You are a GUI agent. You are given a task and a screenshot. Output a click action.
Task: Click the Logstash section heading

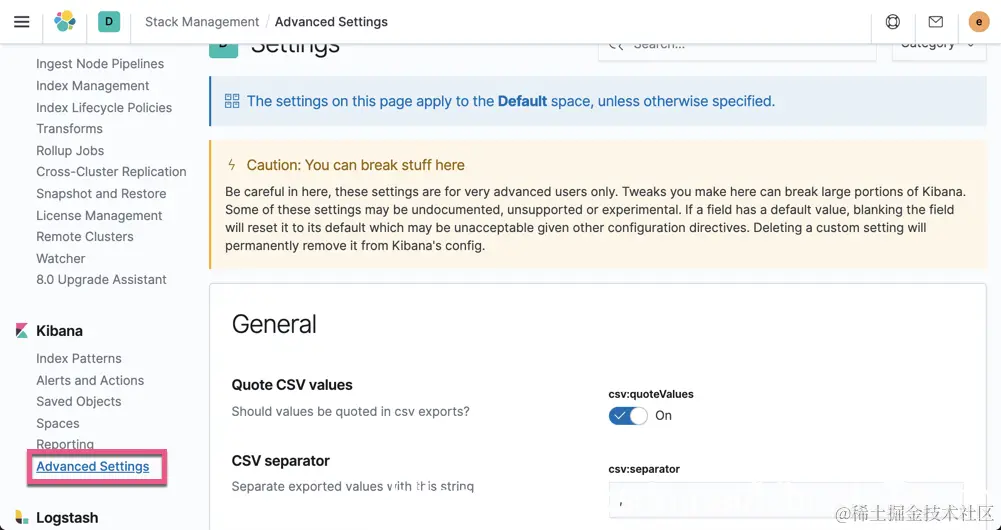click(67, 517)
